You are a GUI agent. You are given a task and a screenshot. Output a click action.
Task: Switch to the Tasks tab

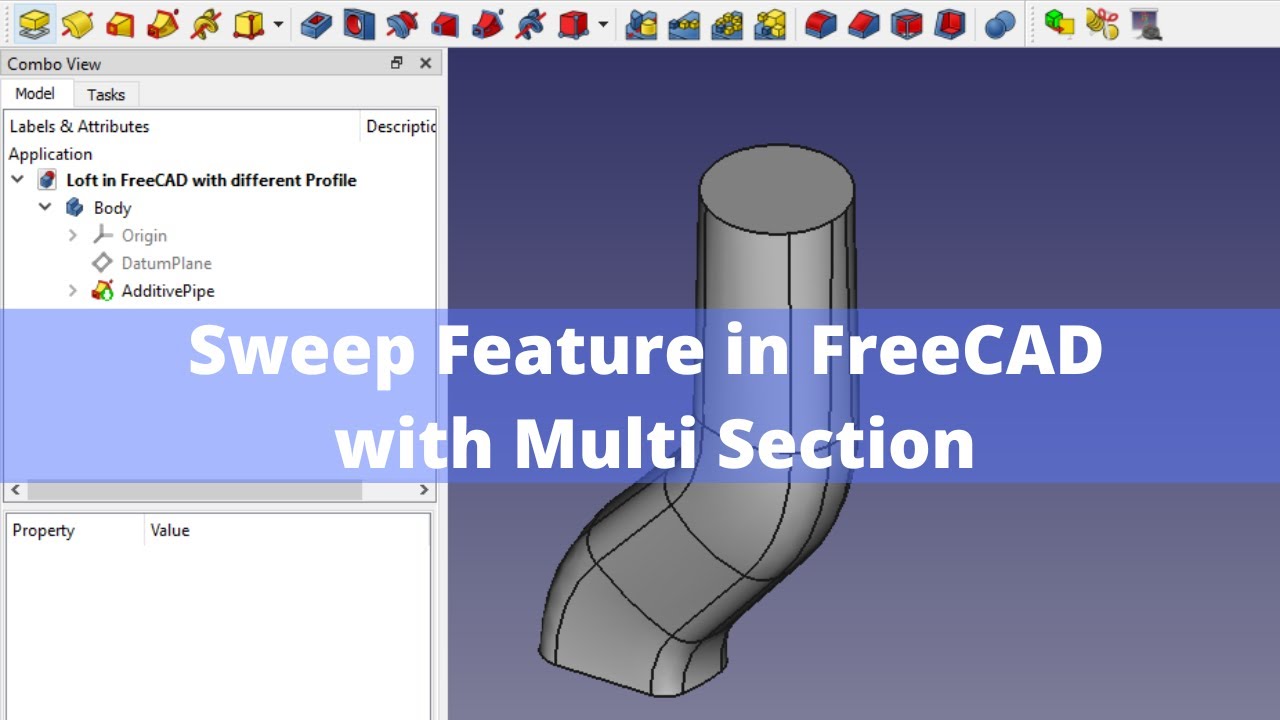(x=106, y=94)
